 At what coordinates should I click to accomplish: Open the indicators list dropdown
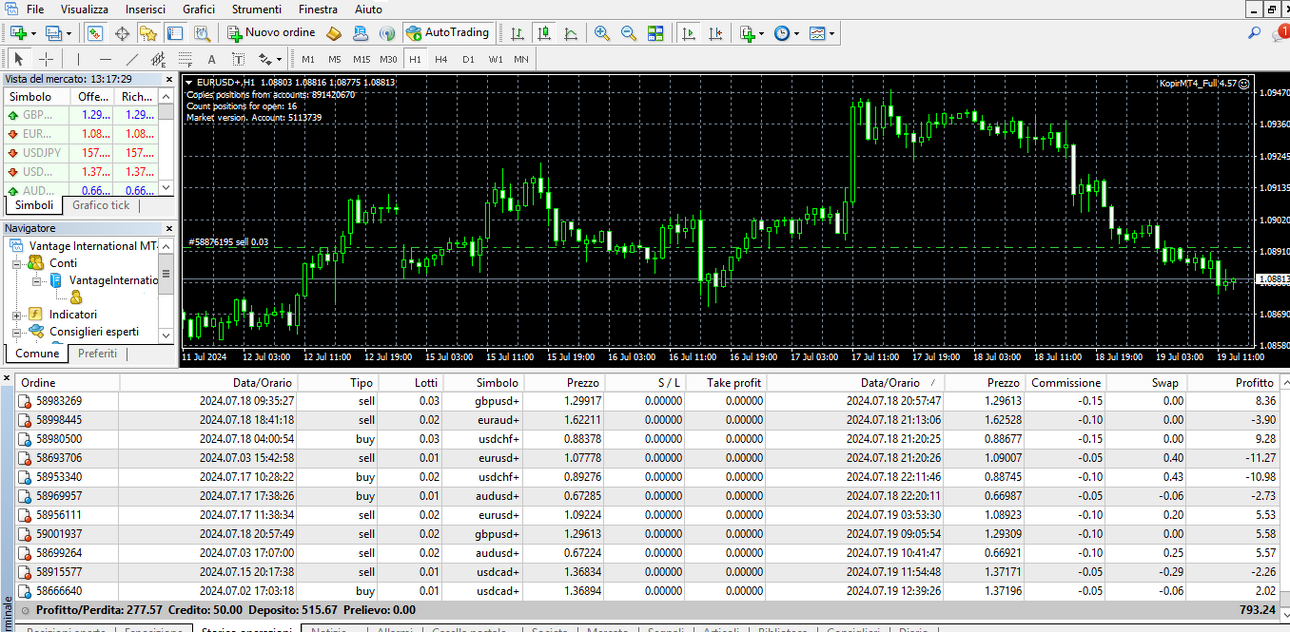pyautogui.click(x=750, y=33)
